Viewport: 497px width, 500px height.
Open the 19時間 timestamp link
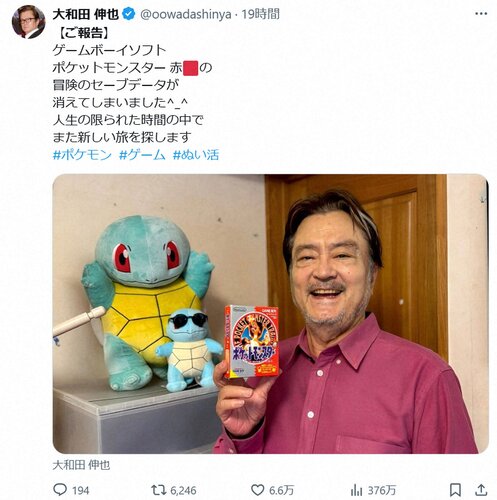[260, 14]
